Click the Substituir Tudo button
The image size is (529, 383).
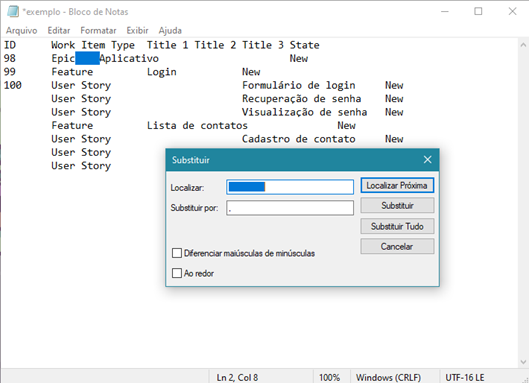click(x=397, y=226)
